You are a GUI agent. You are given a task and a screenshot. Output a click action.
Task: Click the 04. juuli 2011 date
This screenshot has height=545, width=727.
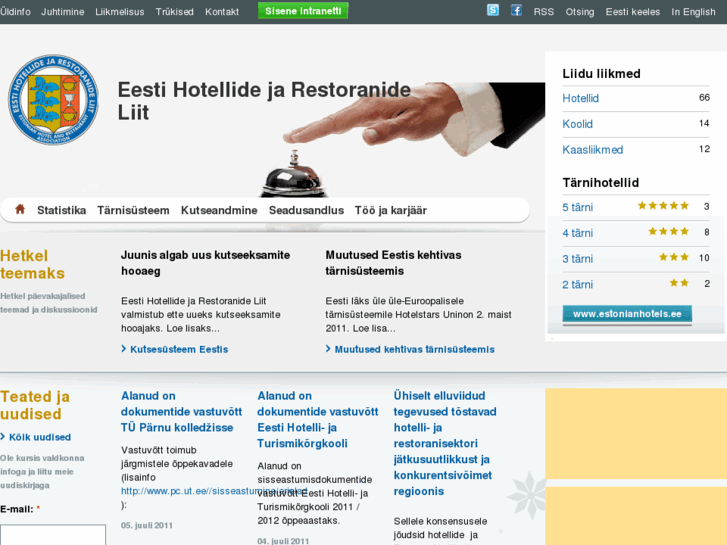[x=283, y=541]
